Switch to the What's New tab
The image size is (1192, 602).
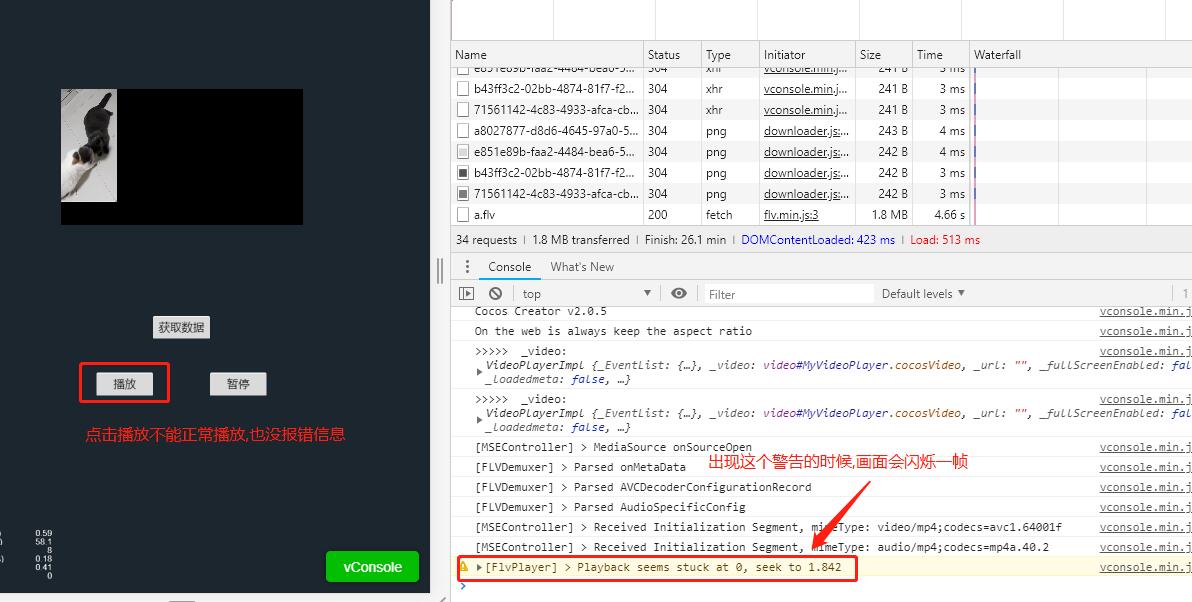582,266
